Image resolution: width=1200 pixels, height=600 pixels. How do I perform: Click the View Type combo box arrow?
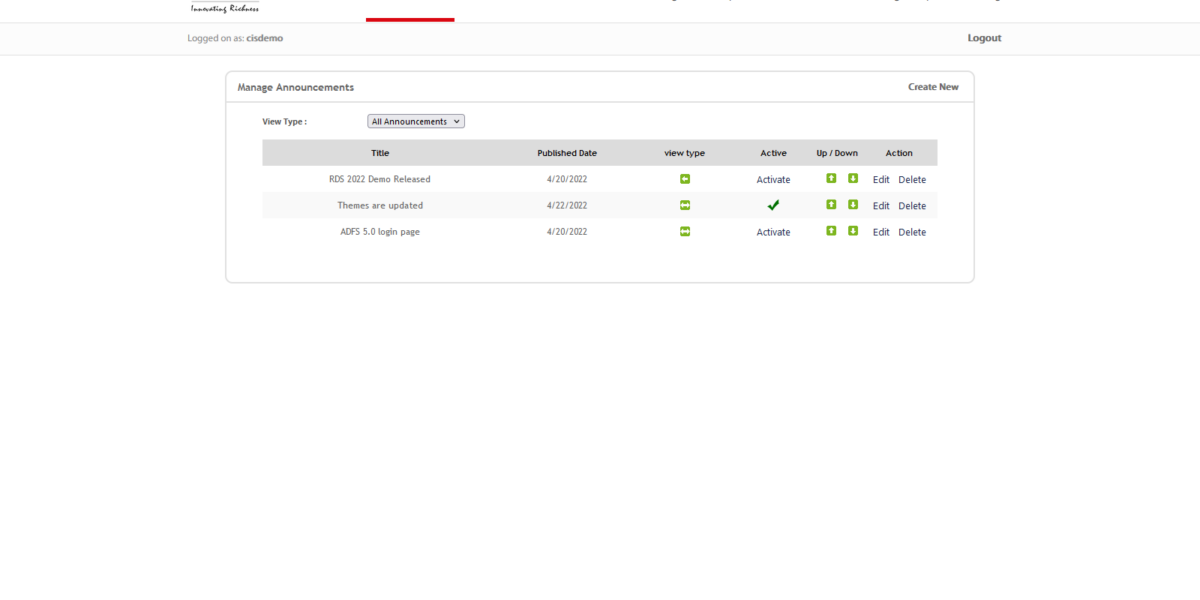[458, 120]
